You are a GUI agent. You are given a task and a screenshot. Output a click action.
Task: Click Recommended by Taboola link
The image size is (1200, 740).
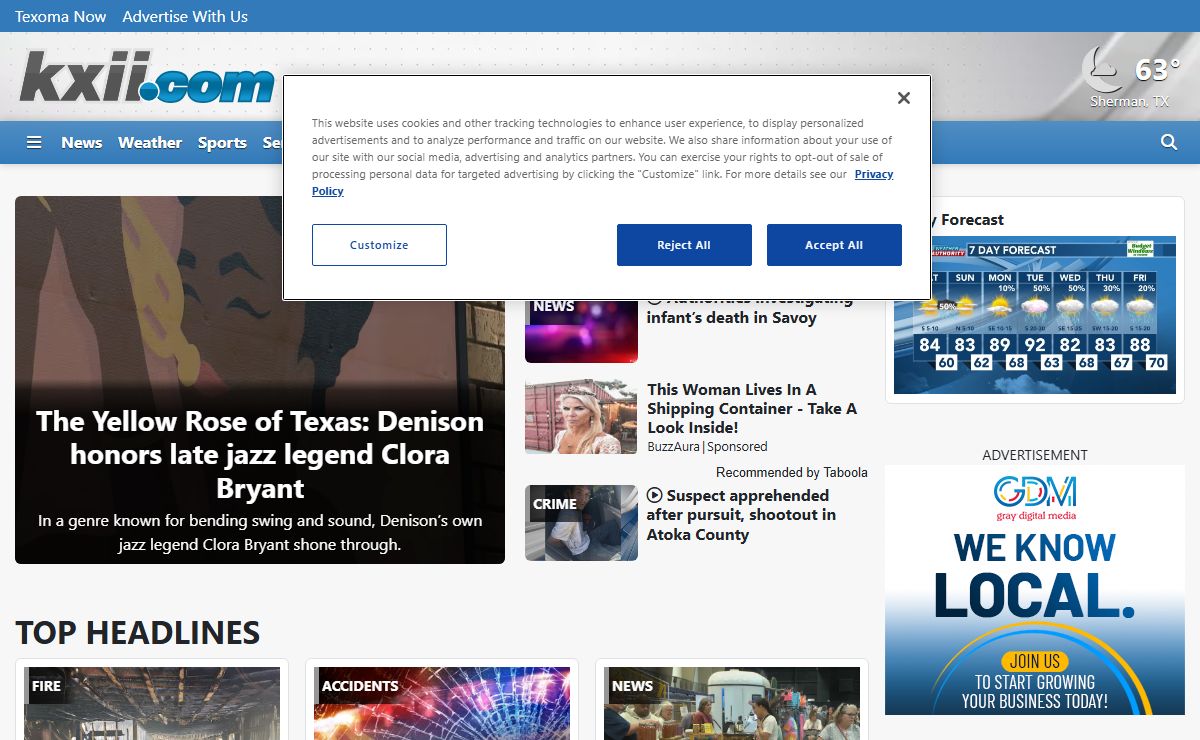(792, 472)
